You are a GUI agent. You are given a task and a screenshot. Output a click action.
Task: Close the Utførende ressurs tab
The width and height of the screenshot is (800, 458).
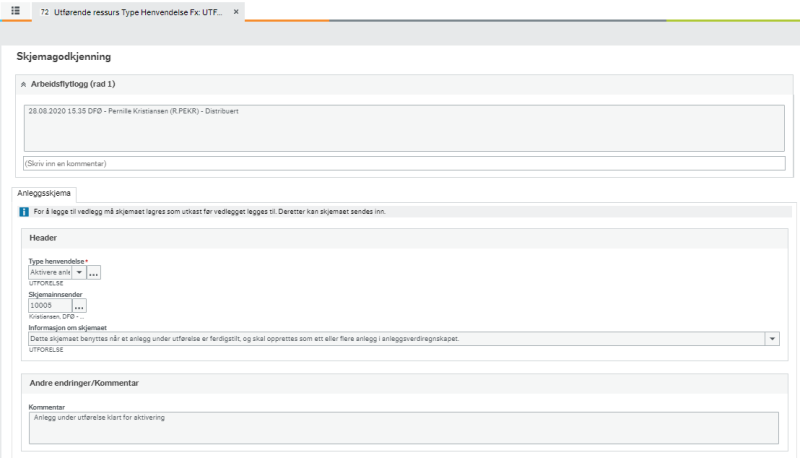coord(236,12)
